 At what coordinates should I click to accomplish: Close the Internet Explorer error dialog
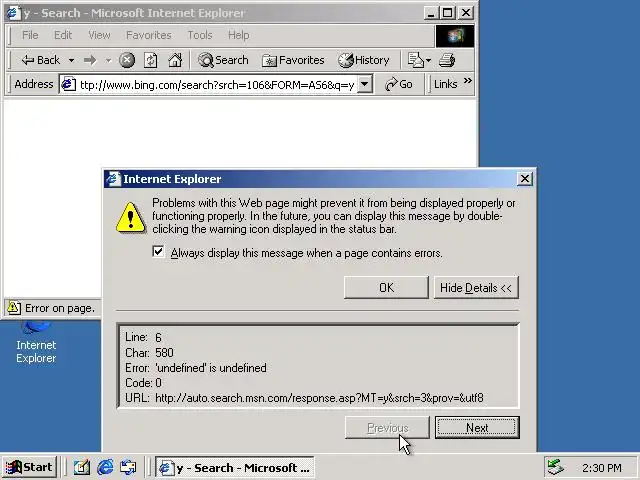524,179
